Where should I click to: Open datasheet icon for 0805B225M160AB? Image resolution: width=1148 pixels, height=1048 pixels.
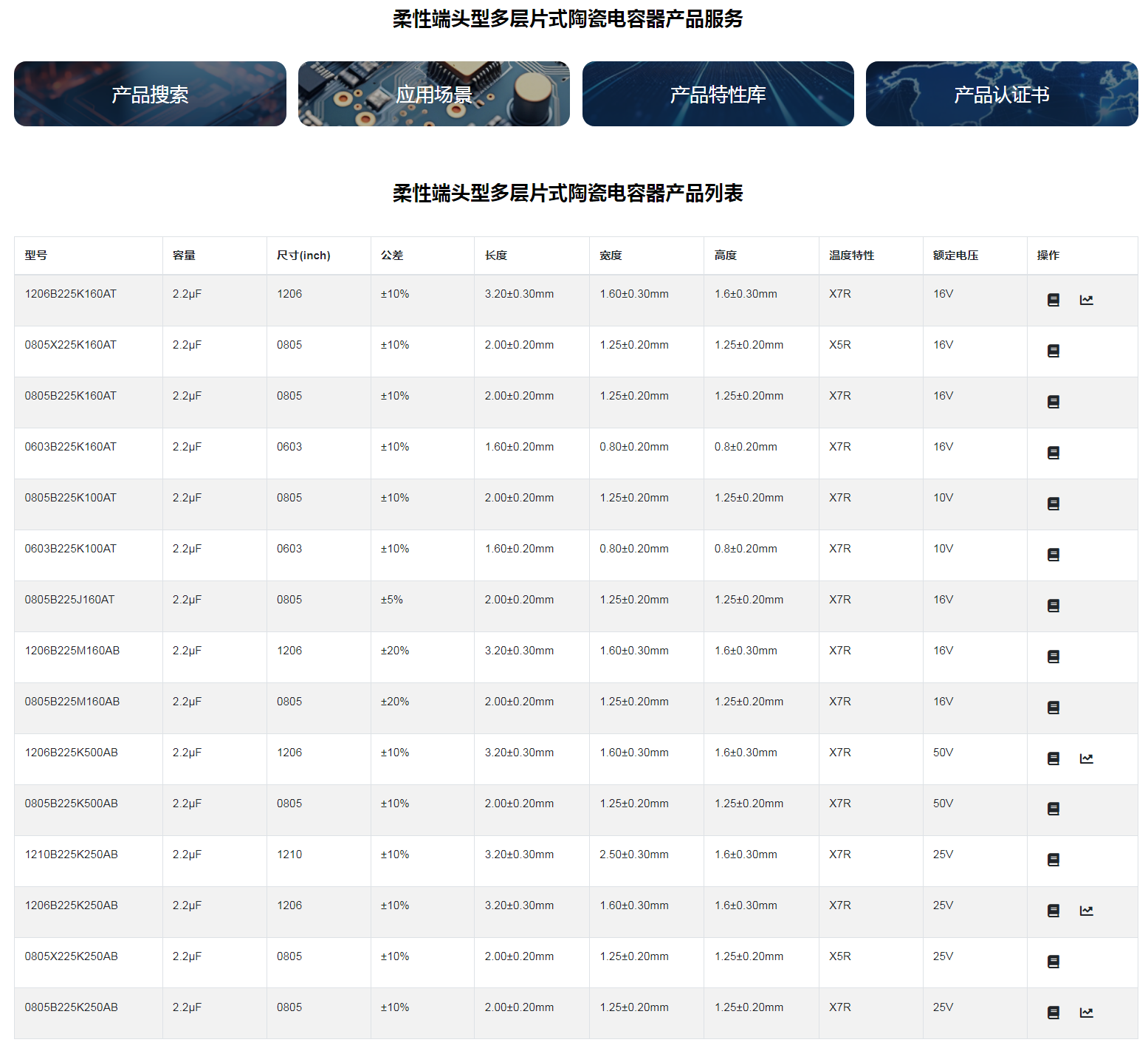1054,708
